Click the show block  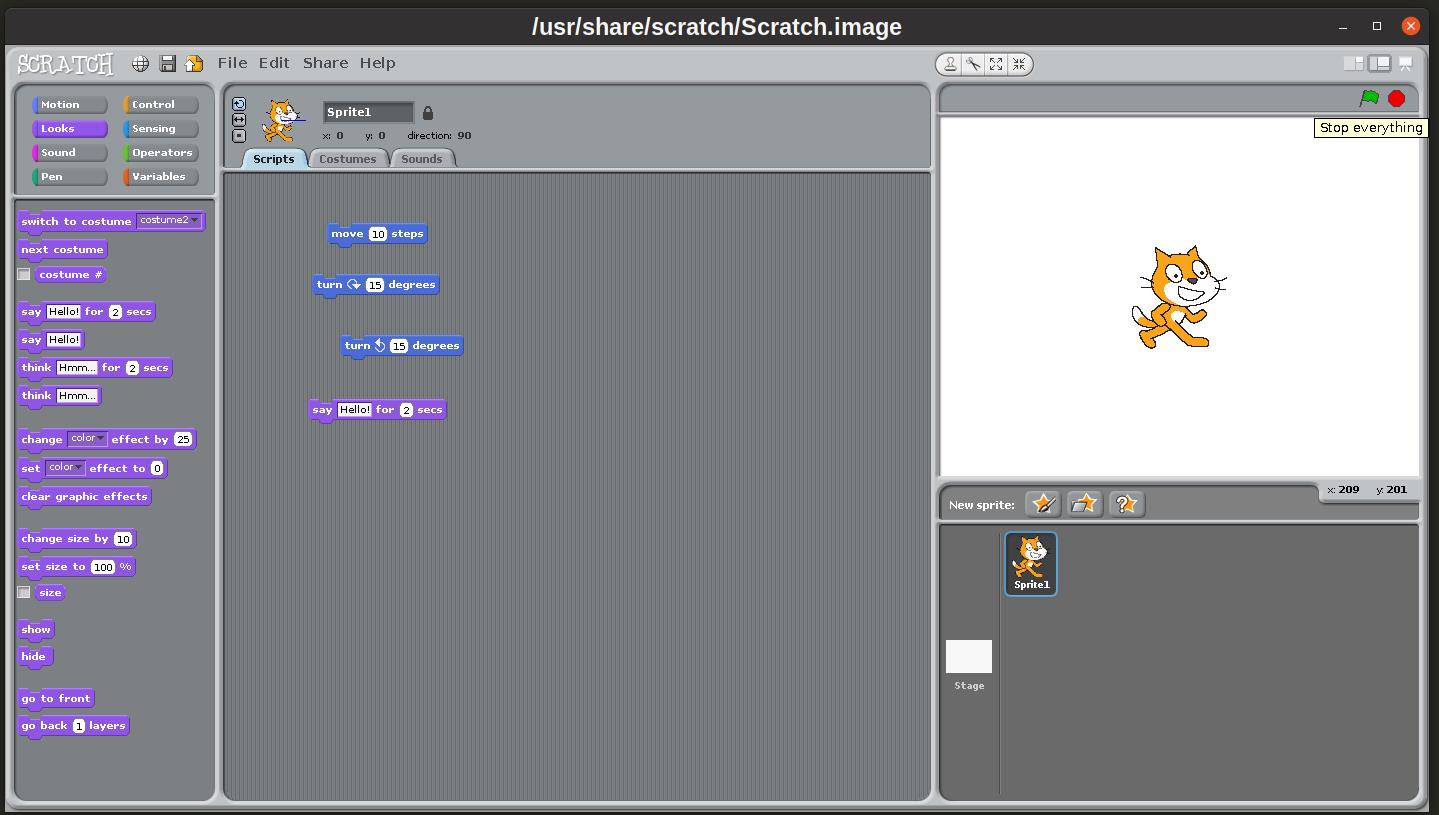36,630
